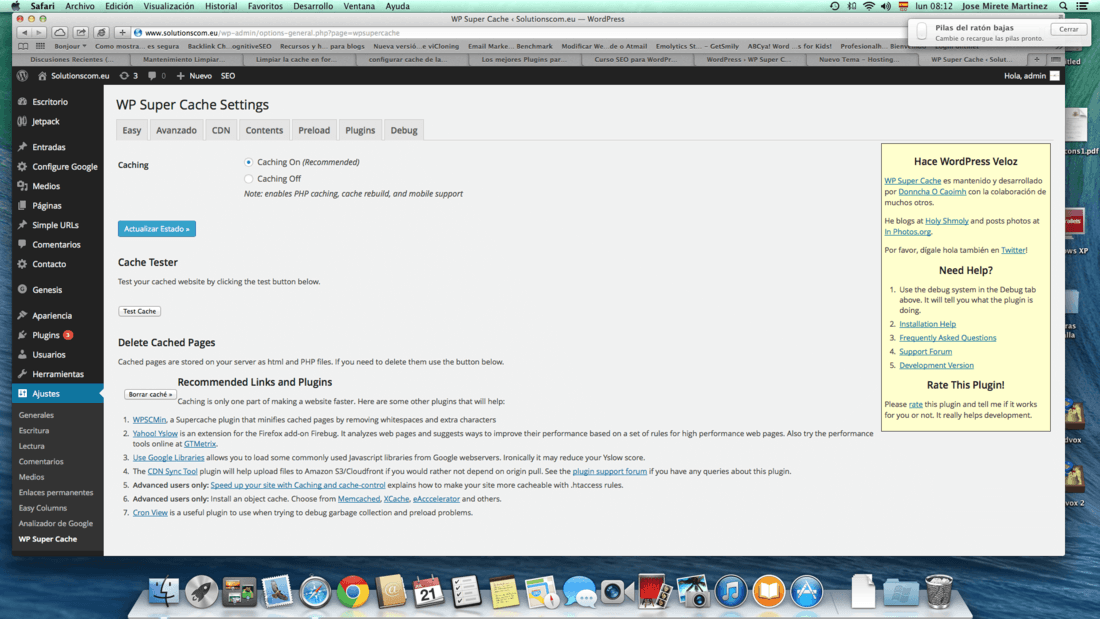This screenshot has height=619, width=1100.
Task: Click the plus add-bookmark button beside address bar
Action: [122, 32]
